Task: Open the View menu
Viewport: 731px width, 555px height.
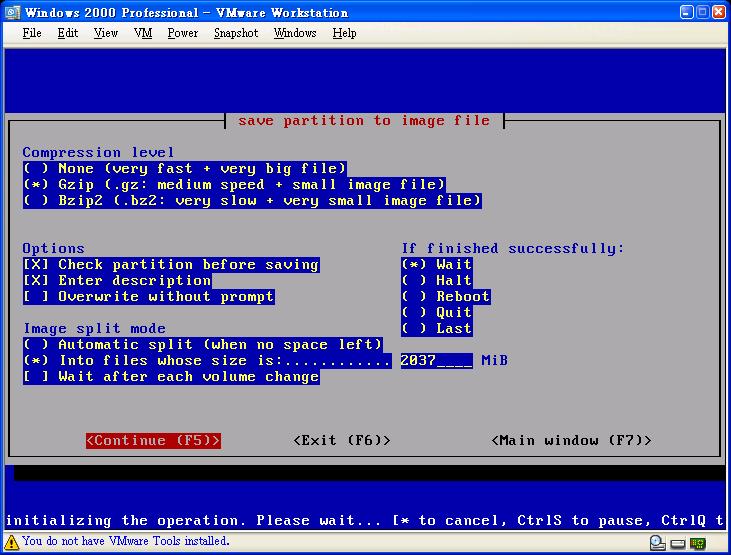Action: coord(105,33)
